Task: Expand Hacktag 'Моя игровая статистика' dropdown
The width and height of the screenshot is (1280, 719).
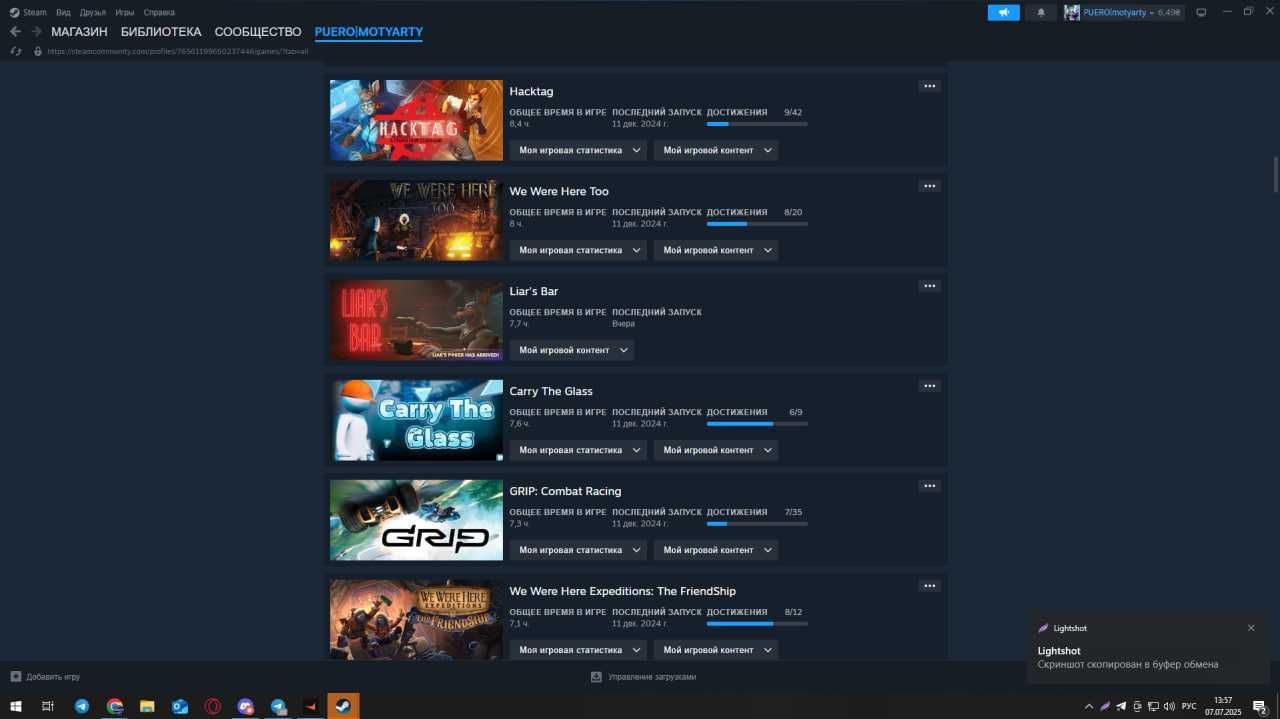Action: [x=578, y=150]
